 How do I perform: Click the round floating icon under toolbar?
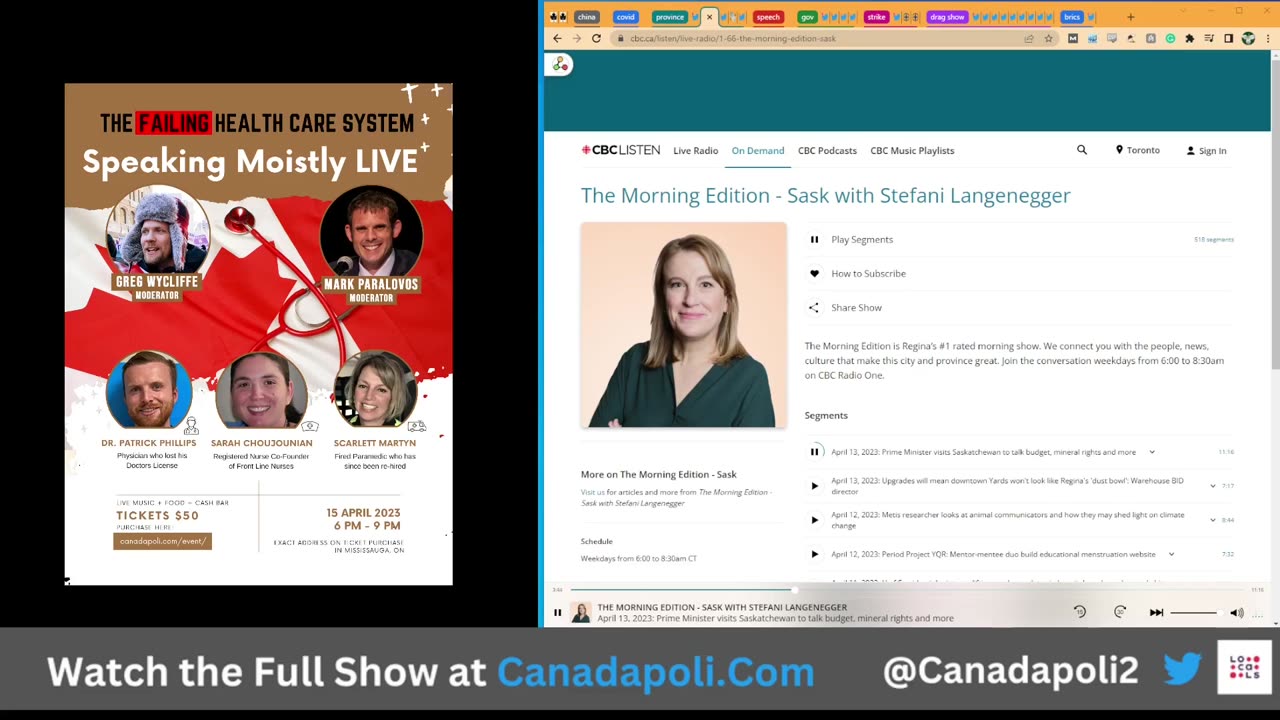[x=560, y=65]
